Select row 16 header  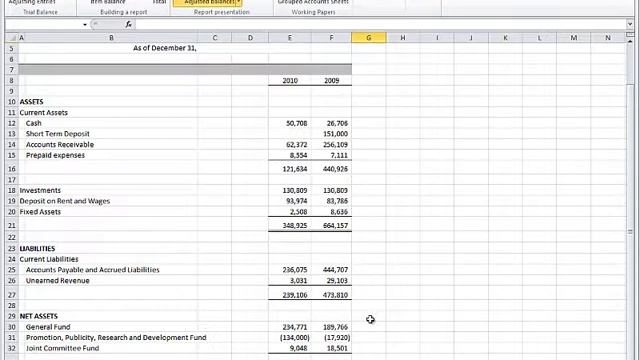click(12, 169)
